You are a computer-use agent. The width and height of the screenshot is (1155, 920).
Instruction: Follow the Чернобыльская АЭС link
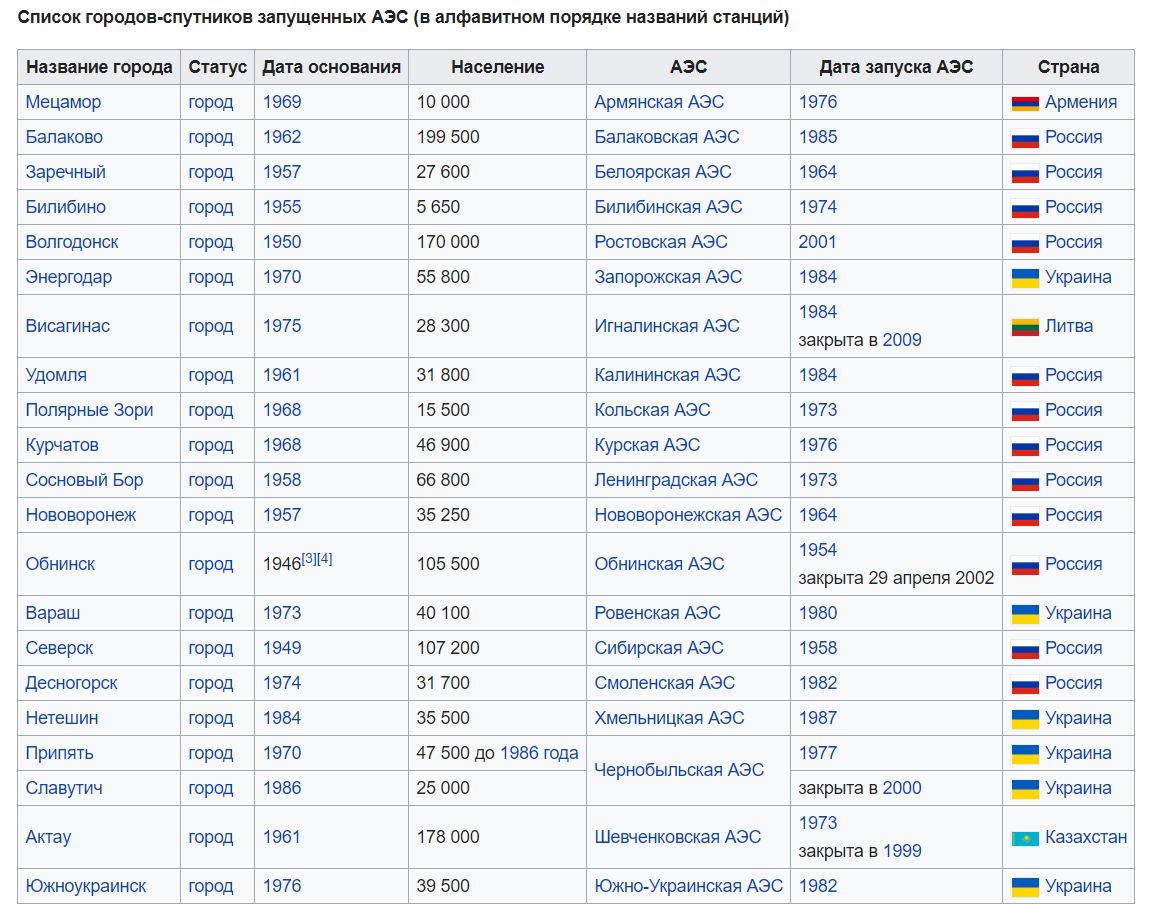pyautogui.click(x=679, y=770)
